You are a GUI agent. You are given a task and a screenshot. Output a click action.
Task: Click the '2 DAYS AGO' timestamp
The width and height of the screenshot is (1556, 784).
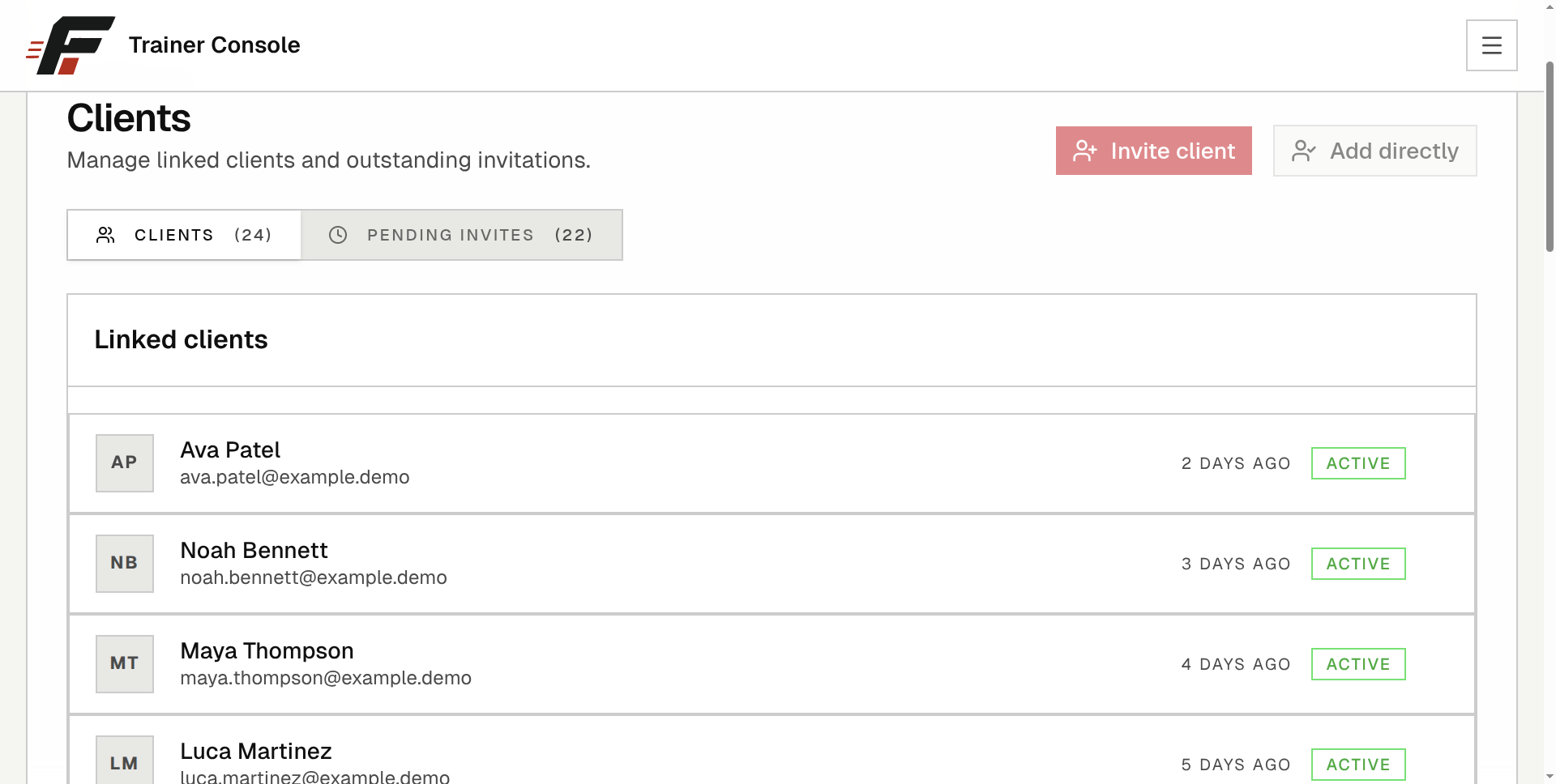(1236, 463)
